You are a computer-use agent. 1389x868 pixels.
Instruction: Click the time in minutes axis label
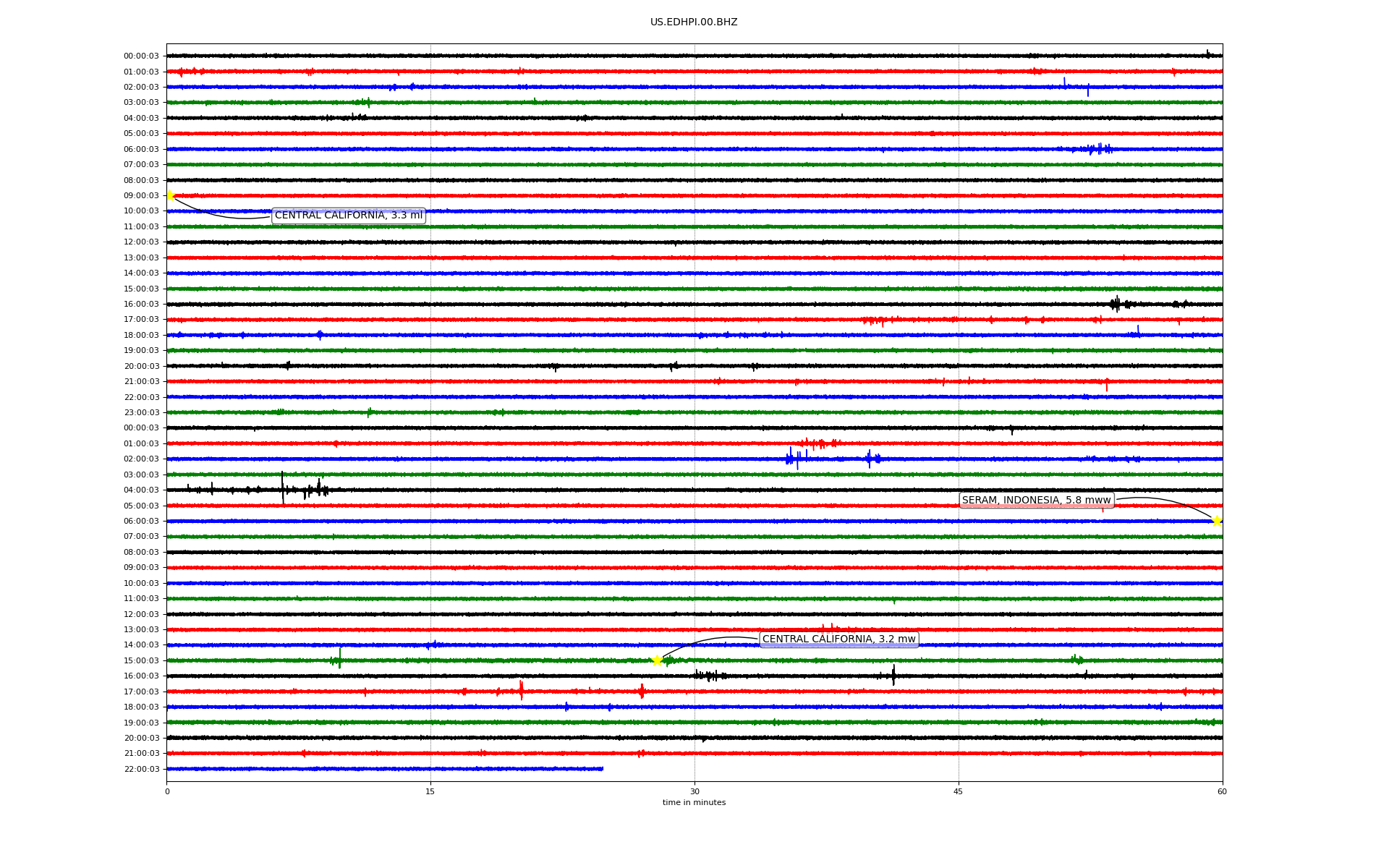pyautogui.click(x=693, y=803)
